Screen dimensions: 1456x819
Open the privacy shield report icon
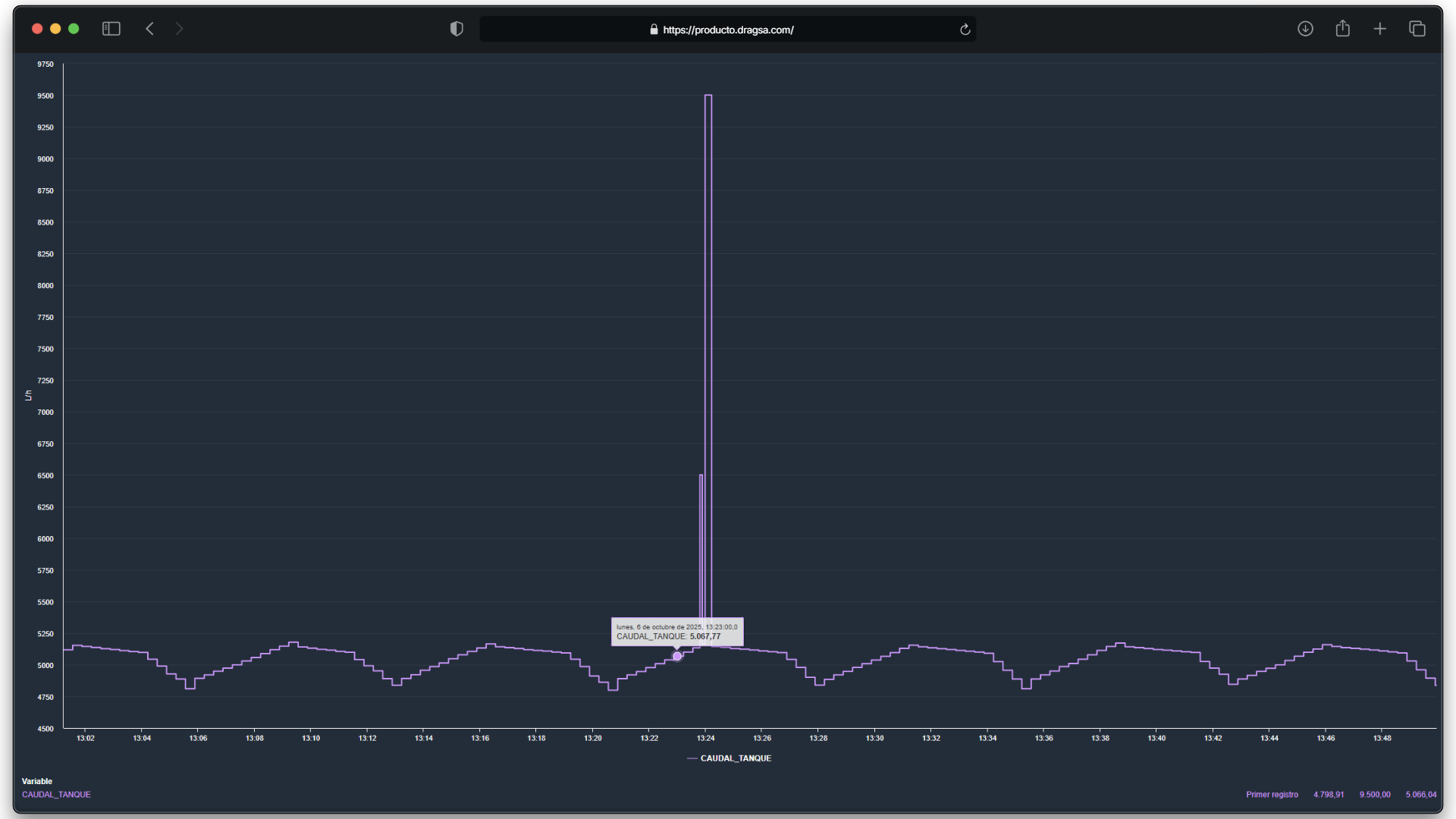[457, 29]
